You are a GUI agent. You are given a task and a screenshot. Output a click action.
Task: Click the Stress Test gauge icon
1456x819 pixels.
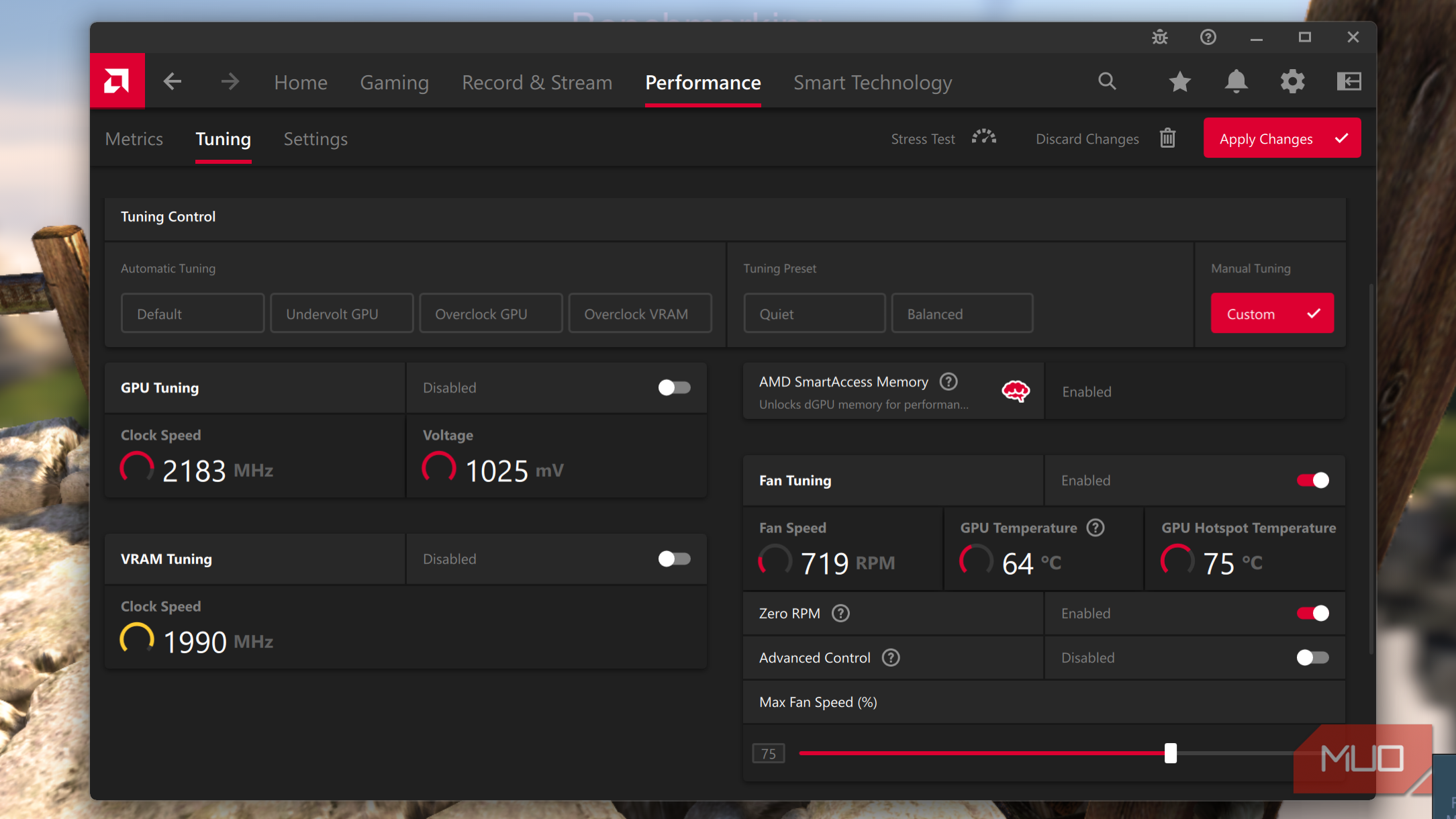[x=984, y=138]
